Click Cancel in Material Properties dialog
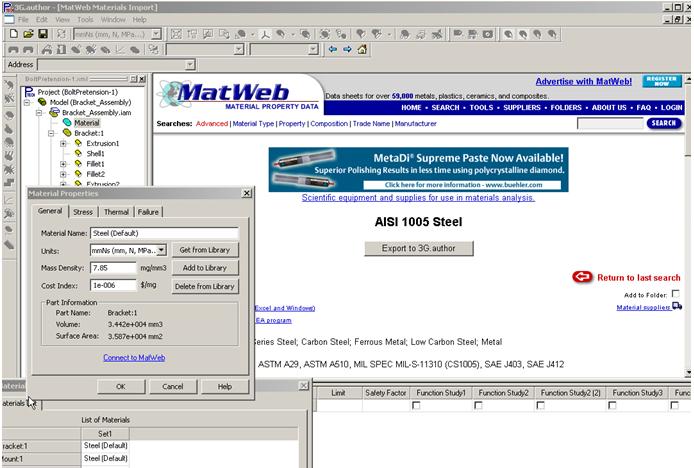Screen dimensions: 694x468 173,387
